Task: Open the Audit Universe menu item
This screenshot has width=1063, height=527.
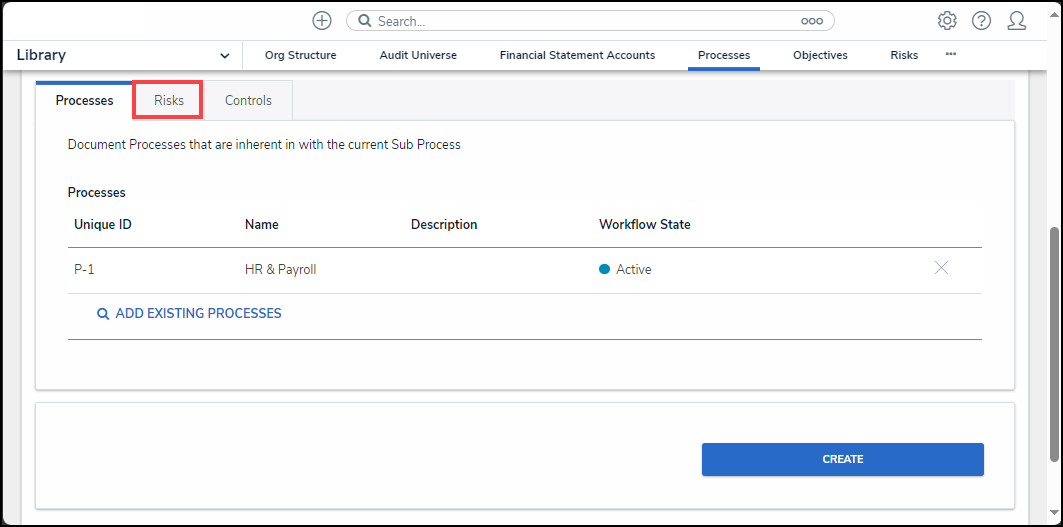Action: coord(418,55)
